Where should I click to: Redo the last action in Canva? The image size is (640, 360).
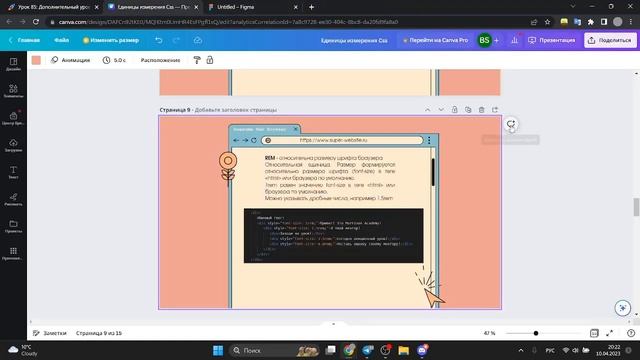[176, 40]
